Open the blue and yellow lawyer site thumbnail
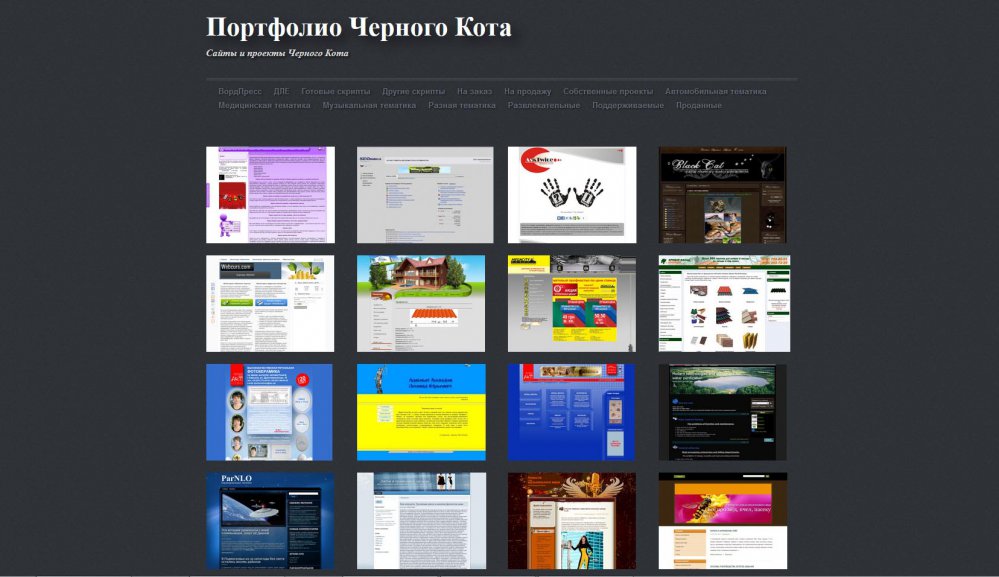This screenshot has width=999, height=577. tap(421, 412)
